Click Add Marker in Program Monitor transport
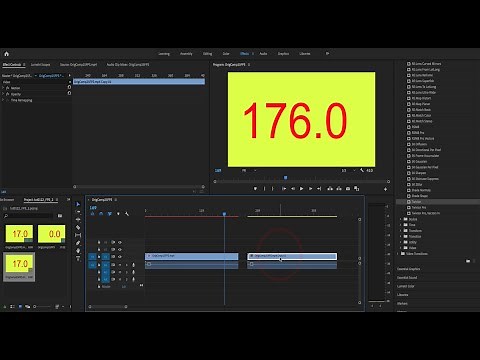Screen dimensions: 480x360 click(255, 189)
